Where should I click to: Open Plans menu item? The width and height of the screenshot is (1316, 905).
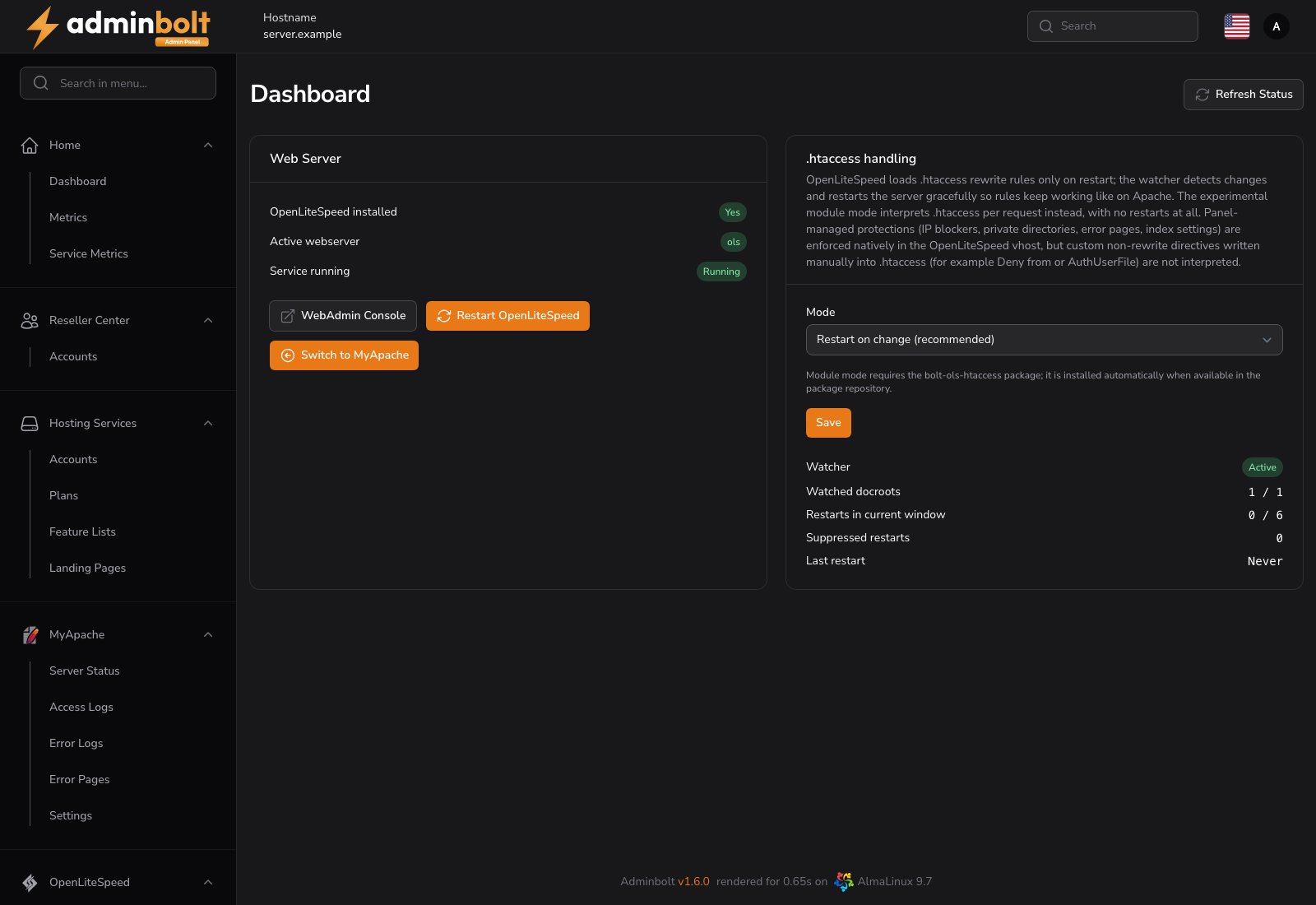[x=64, y=496]
